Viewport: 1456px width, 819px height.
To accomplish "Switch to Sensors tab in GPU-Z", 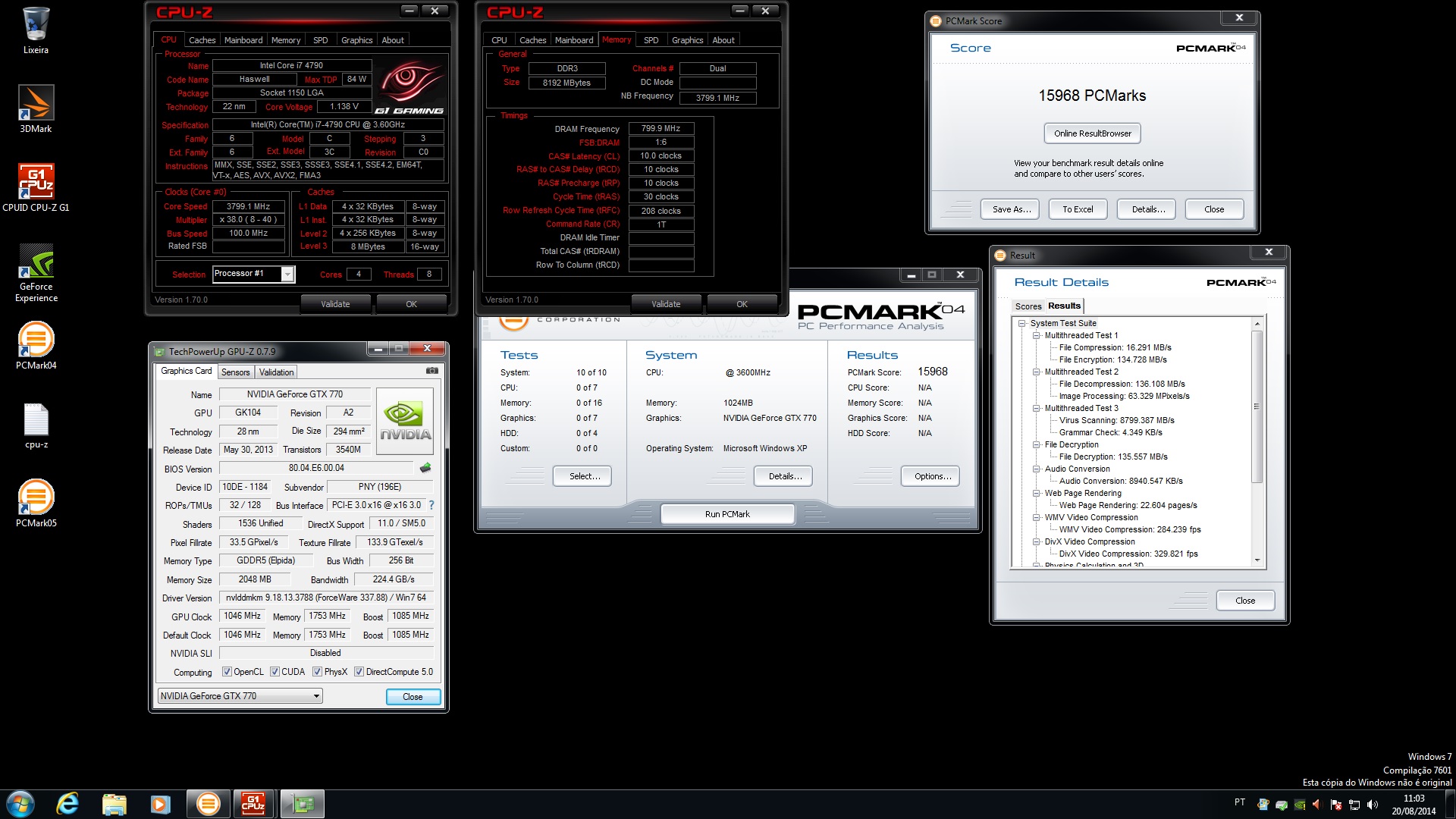I will [235, 372].
